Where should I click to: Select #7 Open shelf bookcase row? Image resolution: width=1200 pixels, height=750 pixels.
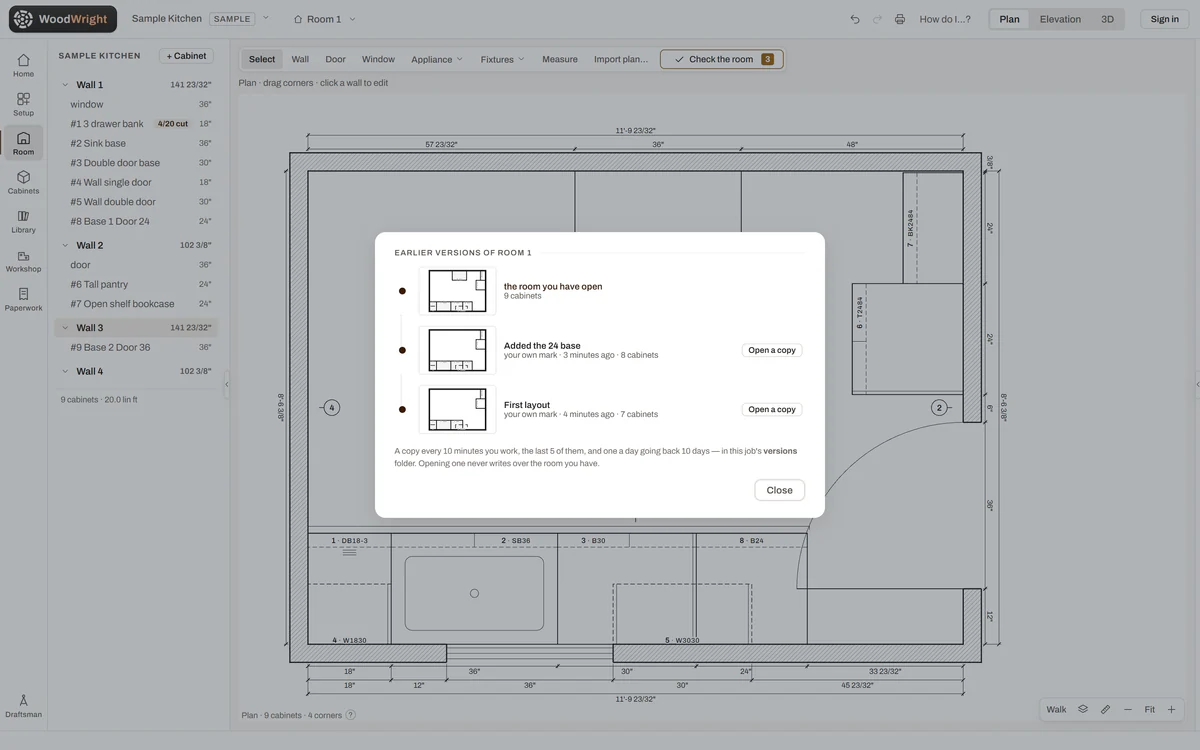(x=135, y=304)
